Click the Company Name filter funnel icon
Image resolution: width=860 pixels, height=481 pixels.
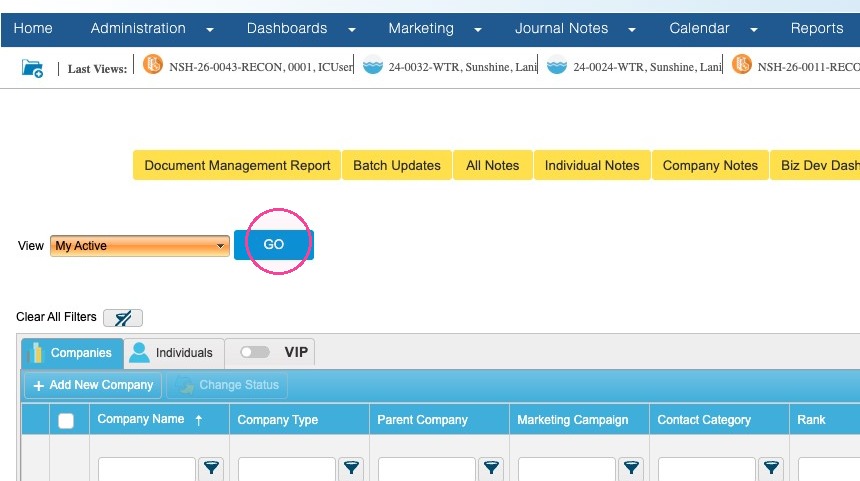[x=211, y=468]
